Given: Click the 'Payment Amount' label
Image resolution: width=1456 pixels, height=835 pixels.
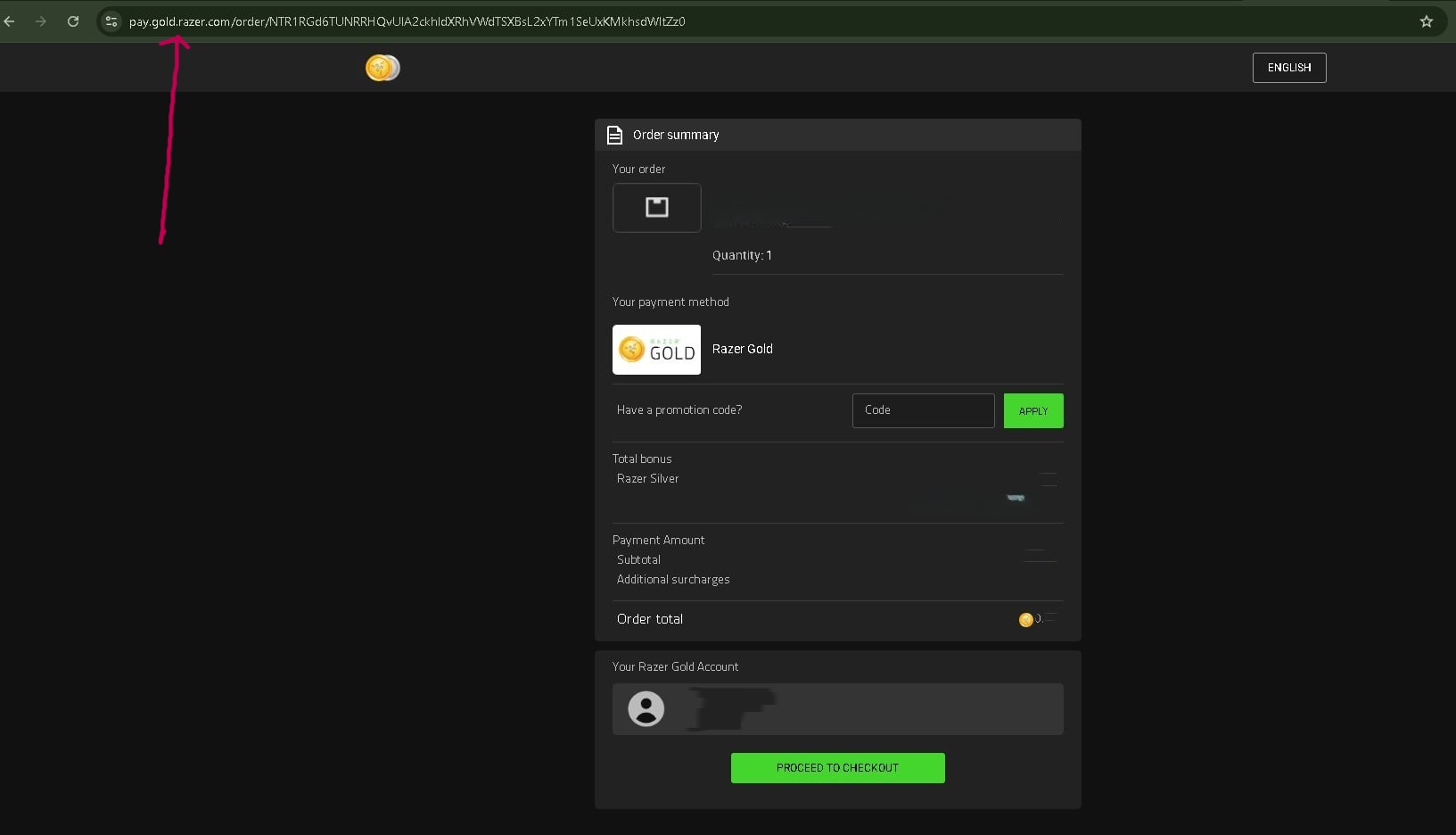Looking at the screenshot, I should [x=659, y=540].
